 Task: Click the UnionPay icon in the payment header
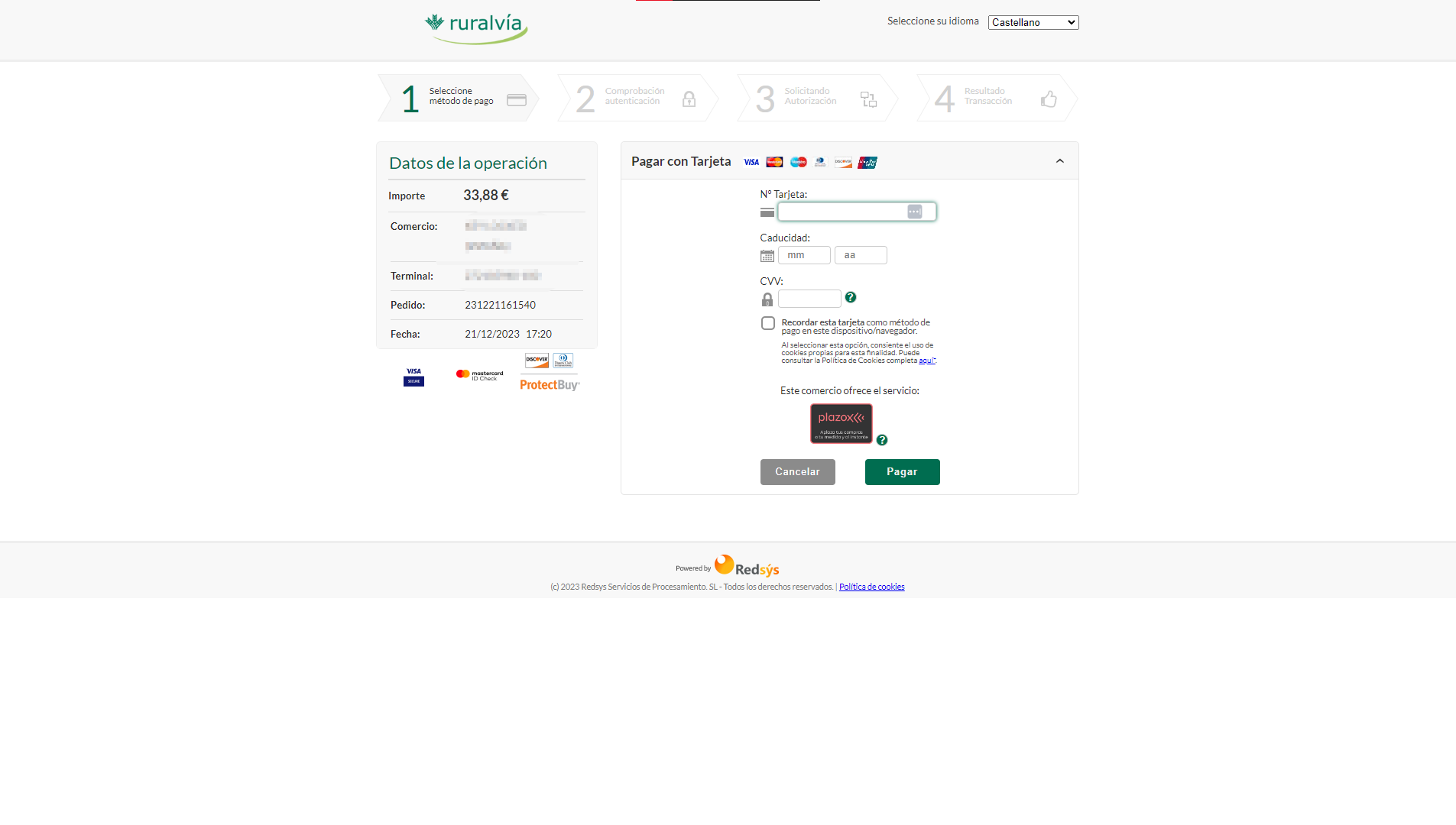(867, 162)
